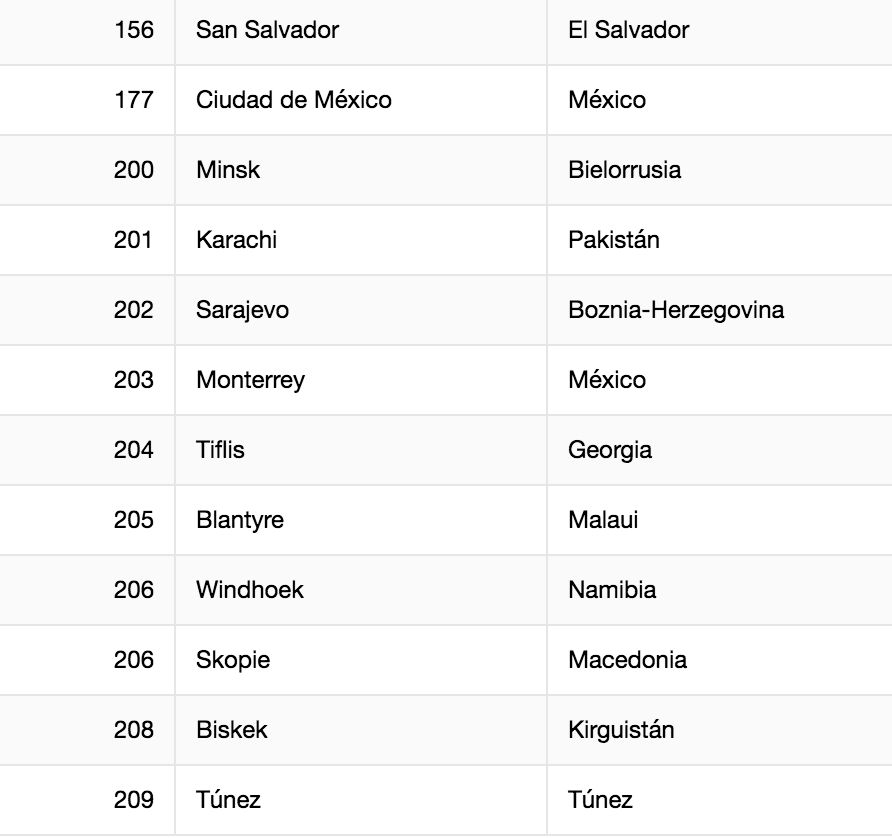
Task: Select the El Salvador country cell
Action: 628,30
